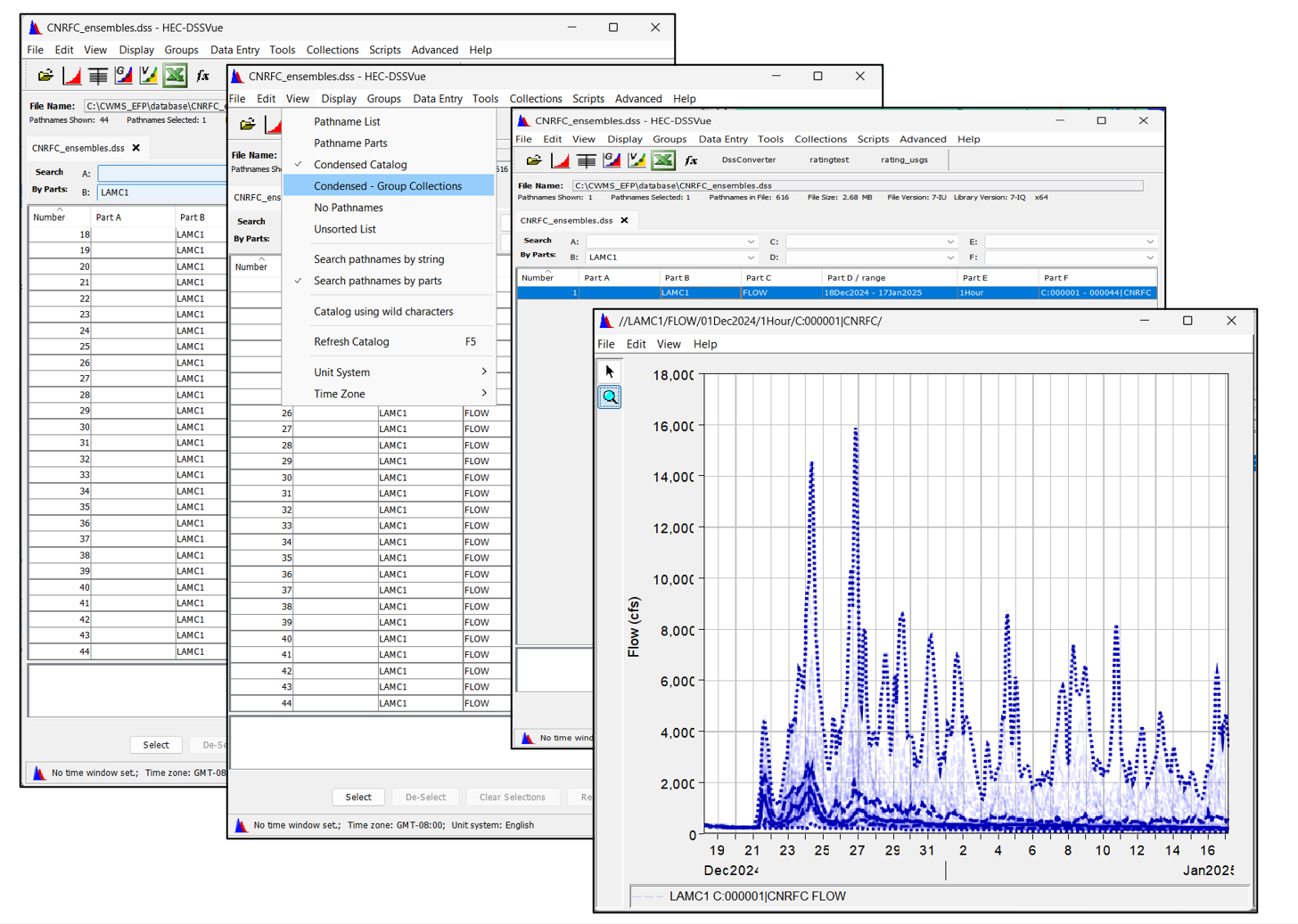The image size is (1298, 924).
Task: Toggle the checked Condensed Catalog view option
Action: (x=360, y=165)
